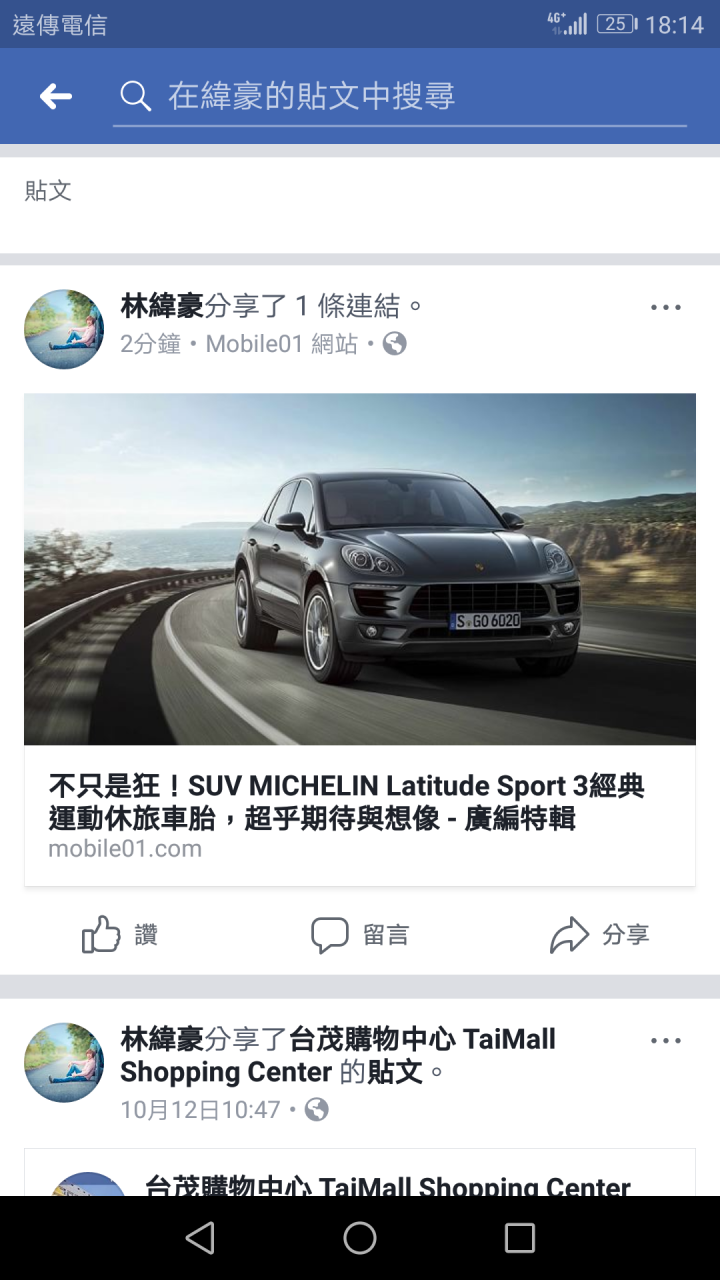Open the MICHELIN Latitude Sport 3 article title
This screenshot has width=720, height=1280.
(347, 802)
